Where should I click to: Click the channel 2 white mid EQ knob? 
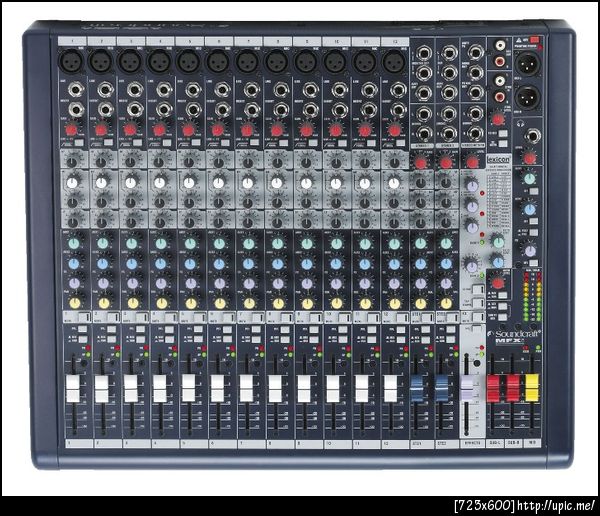point(101,183)
